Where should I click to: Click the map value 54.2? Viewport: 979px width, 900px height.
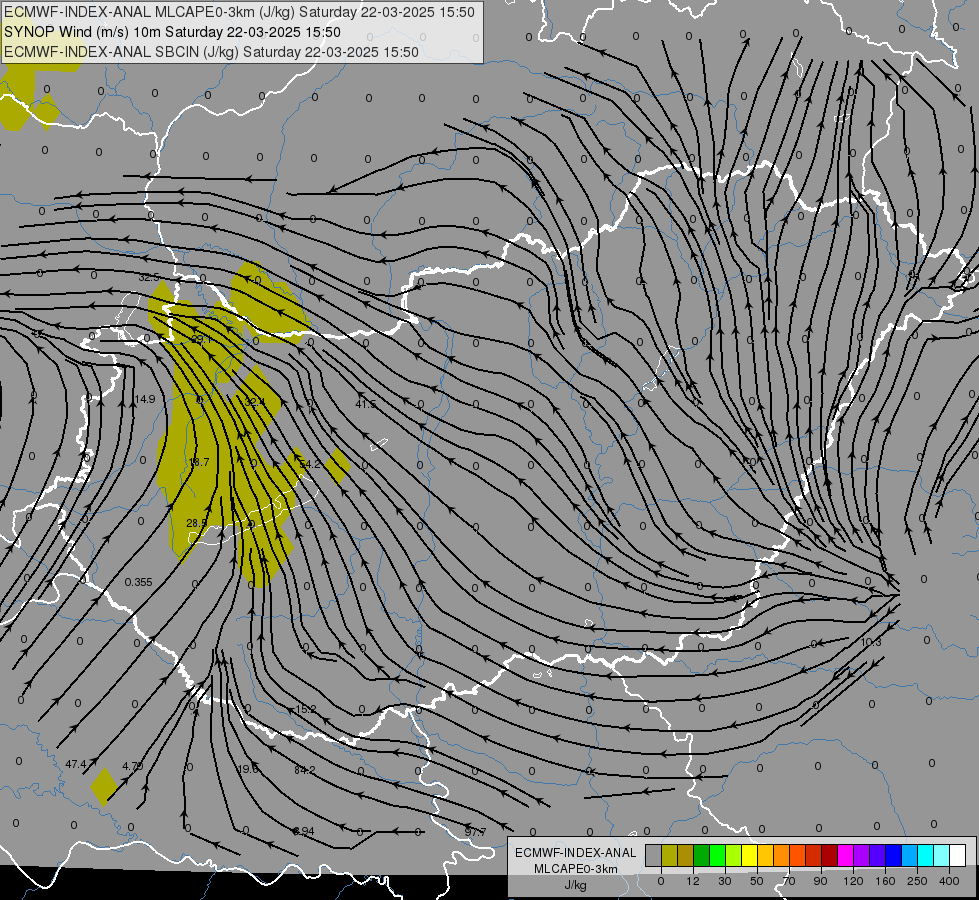click(310, 464)
